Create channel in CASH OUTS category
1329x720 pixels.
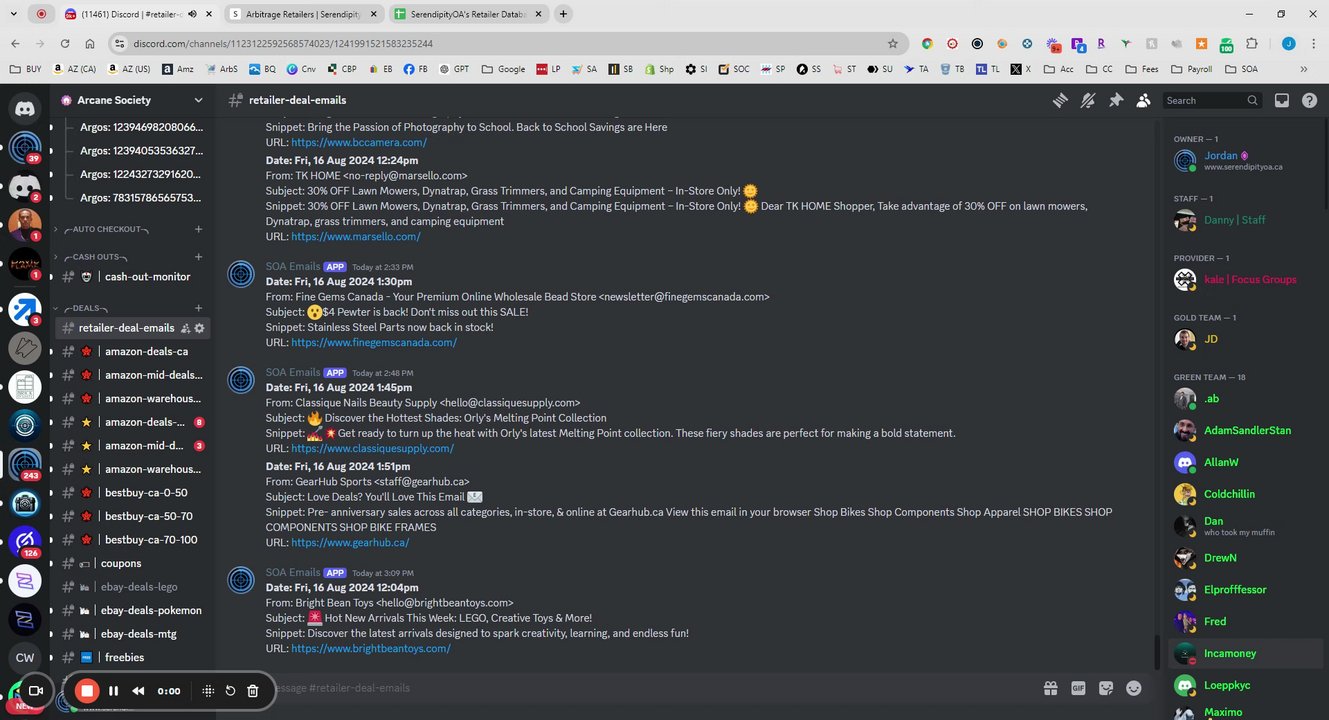[x=198, y=257]
